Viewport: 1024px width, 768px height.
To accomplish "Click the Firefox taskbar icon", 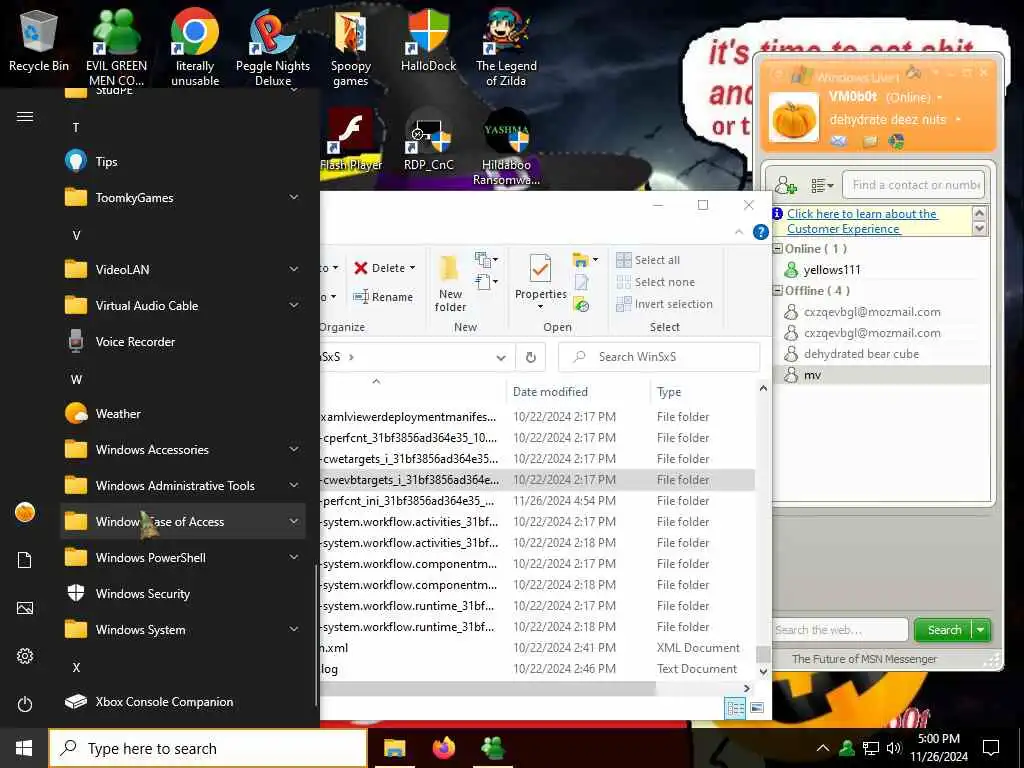I will click(443, 748).
